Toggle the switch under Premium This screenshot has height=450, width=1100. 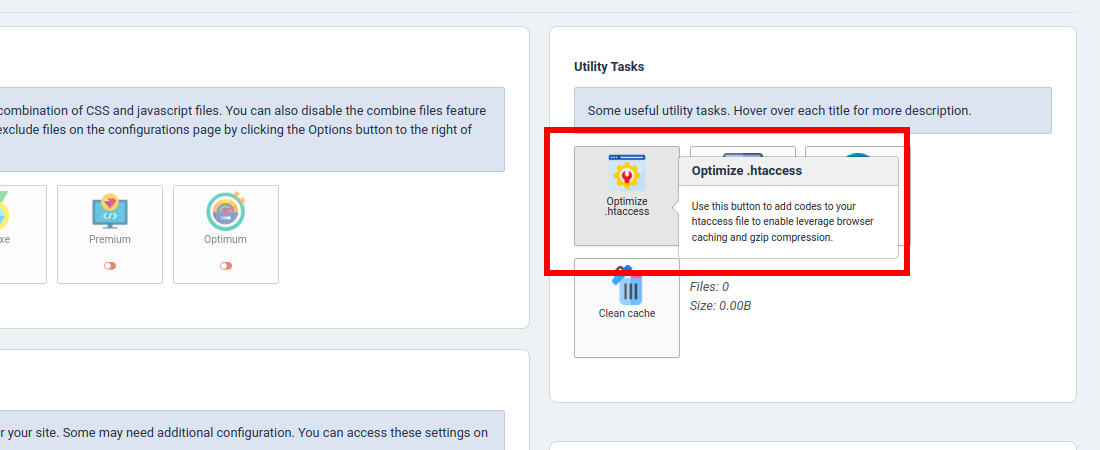click(x=109, y=266)
